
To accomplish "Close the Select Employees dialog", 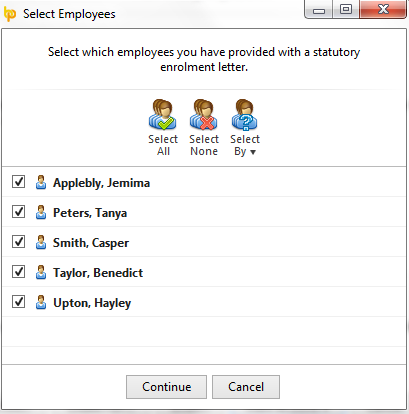I will point(383,9).
